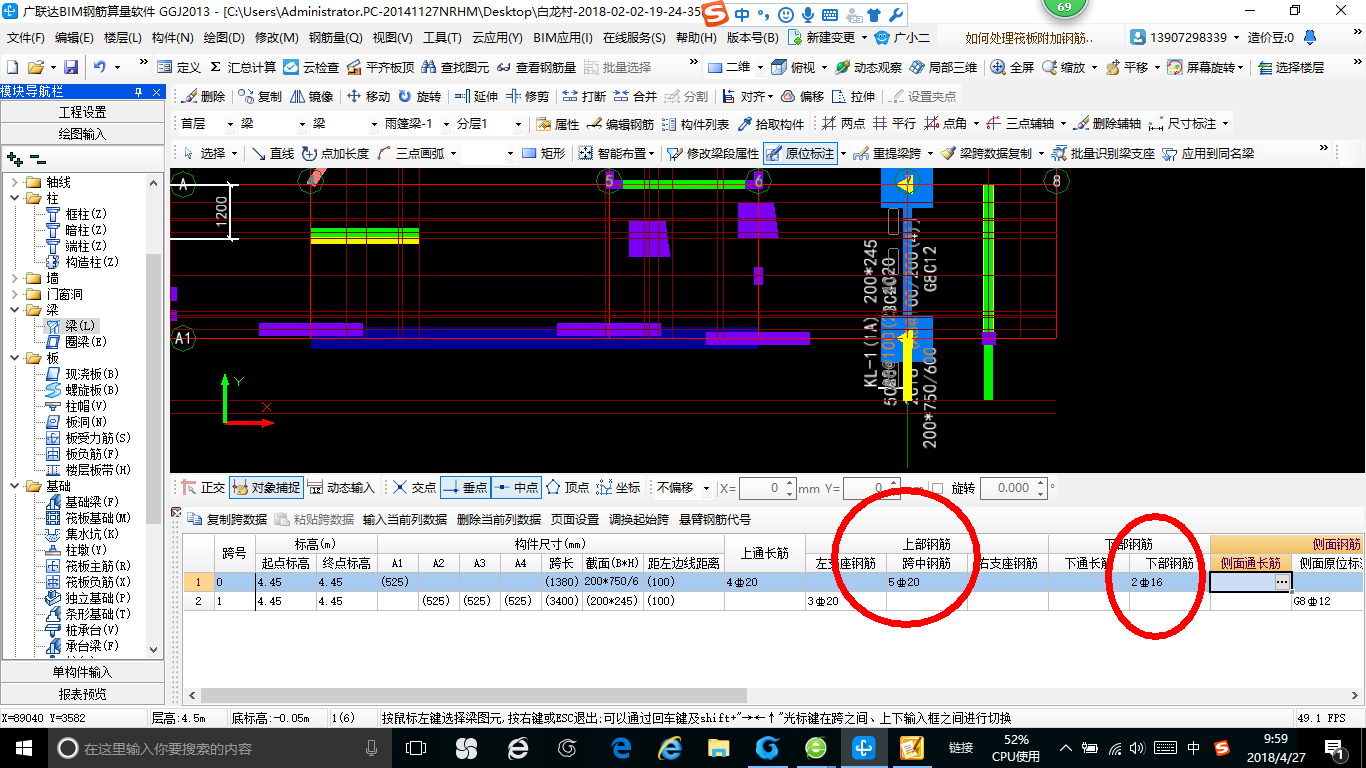Image resolution: width=1366 pixels, height=768 pixels.
Task: Collapse the 基础 tree node
Action: (15, 486)
